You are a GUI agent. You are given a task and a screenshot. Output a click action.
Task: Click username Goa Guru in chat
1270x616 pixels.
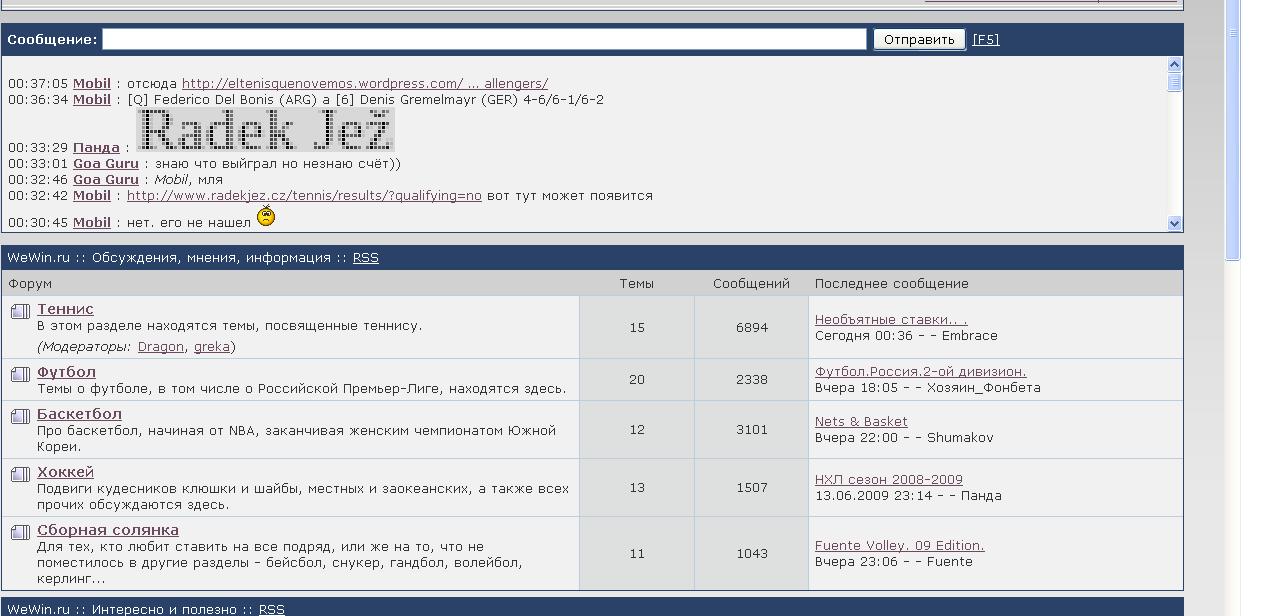(106, 164)
